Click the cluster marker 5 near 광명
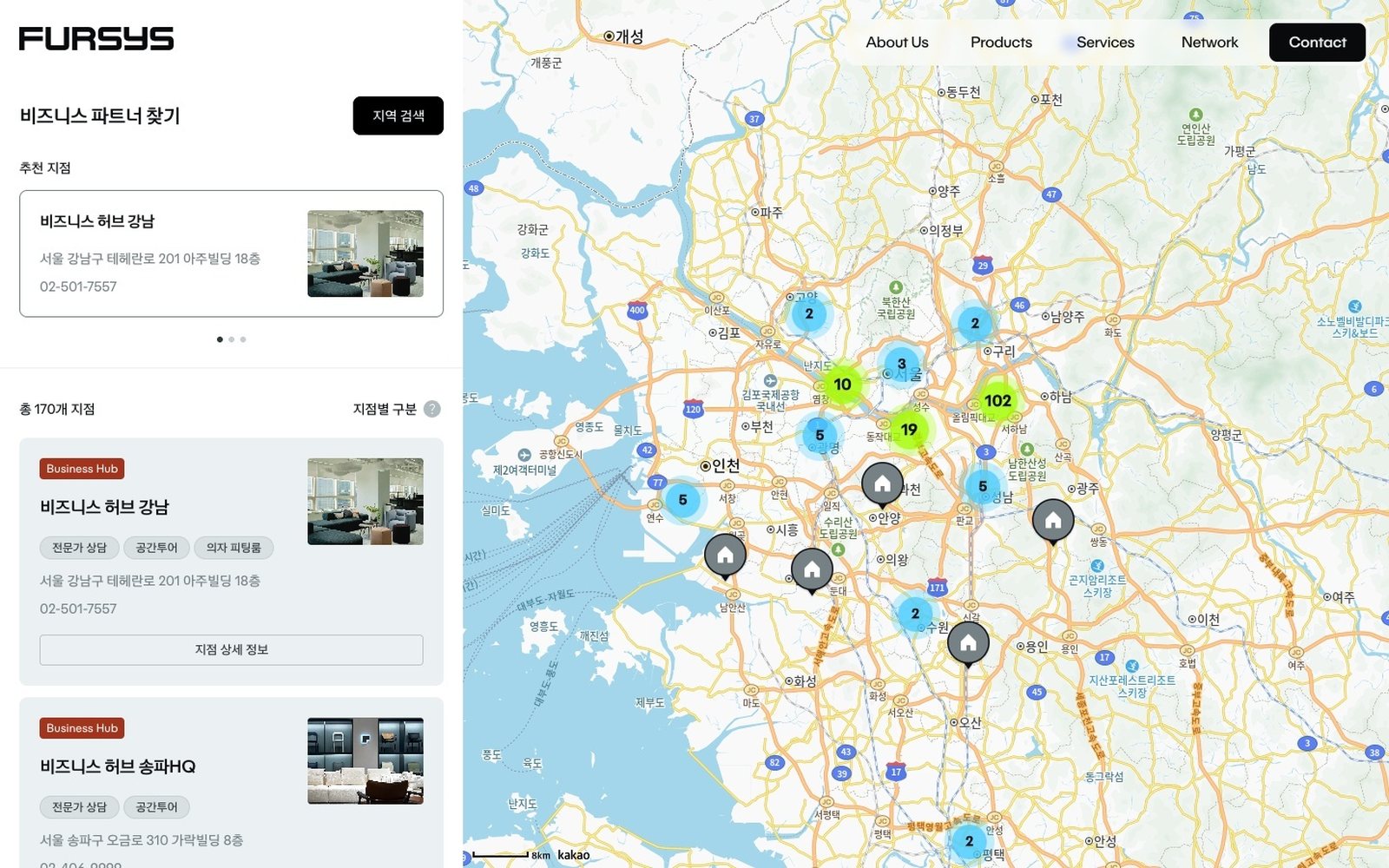1389x868 pixels. [x=820, y=435]
